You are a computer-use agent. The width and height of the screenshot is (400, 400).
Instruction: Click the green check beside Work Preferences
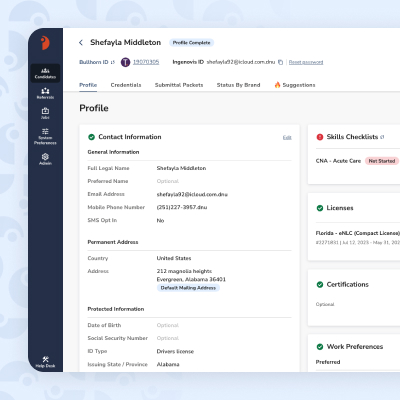pyautogui.click(x=320, y=347)
